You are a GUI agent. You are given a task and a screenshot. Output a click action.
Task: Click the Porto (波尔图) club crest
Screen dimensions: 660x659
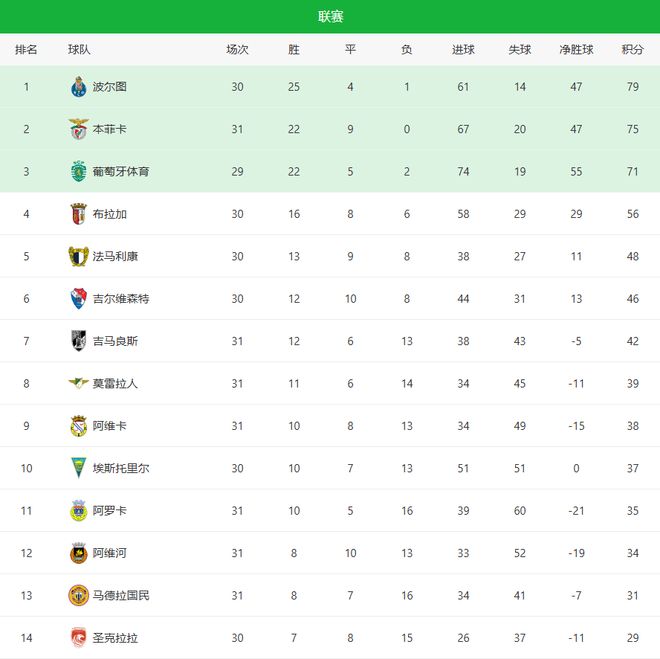[x=78, y=87]
